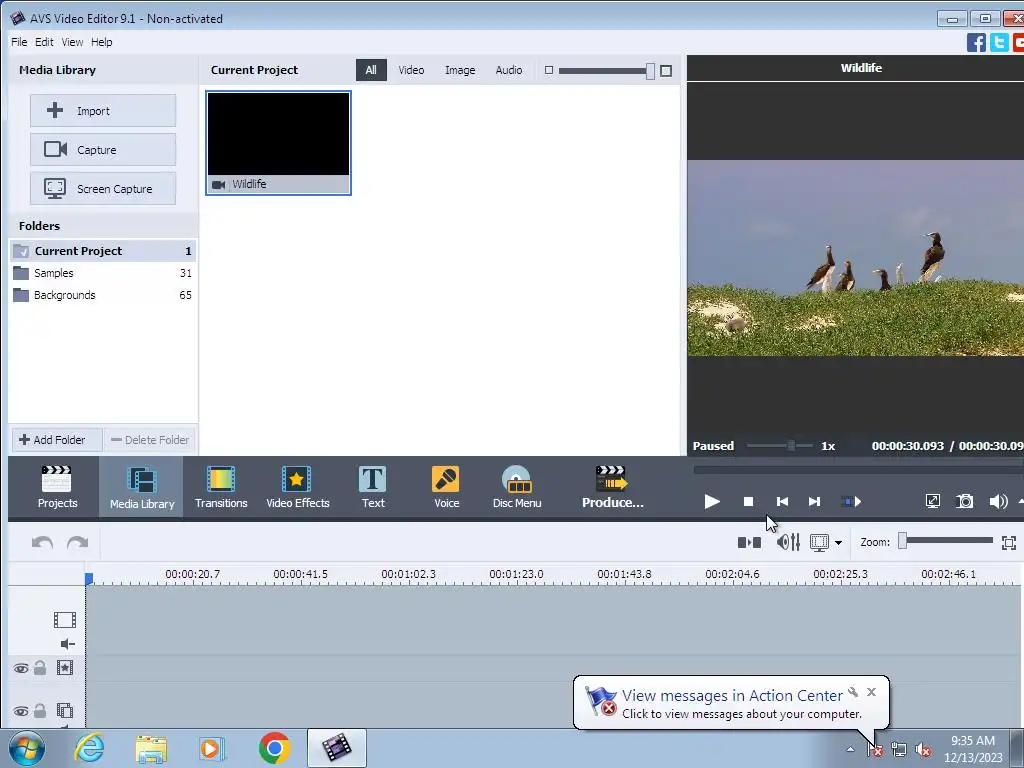The image size is (1024, 768).
Task: Open the View menu
Action: coord(72,42)
